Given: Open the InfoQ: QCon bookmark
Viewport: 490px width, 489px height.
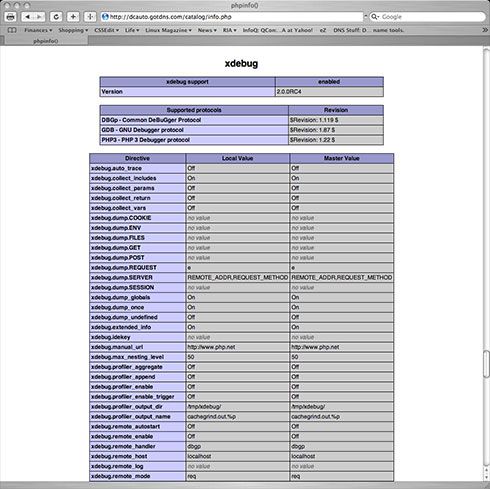Looking at the screenshot, I should [277, 30].
